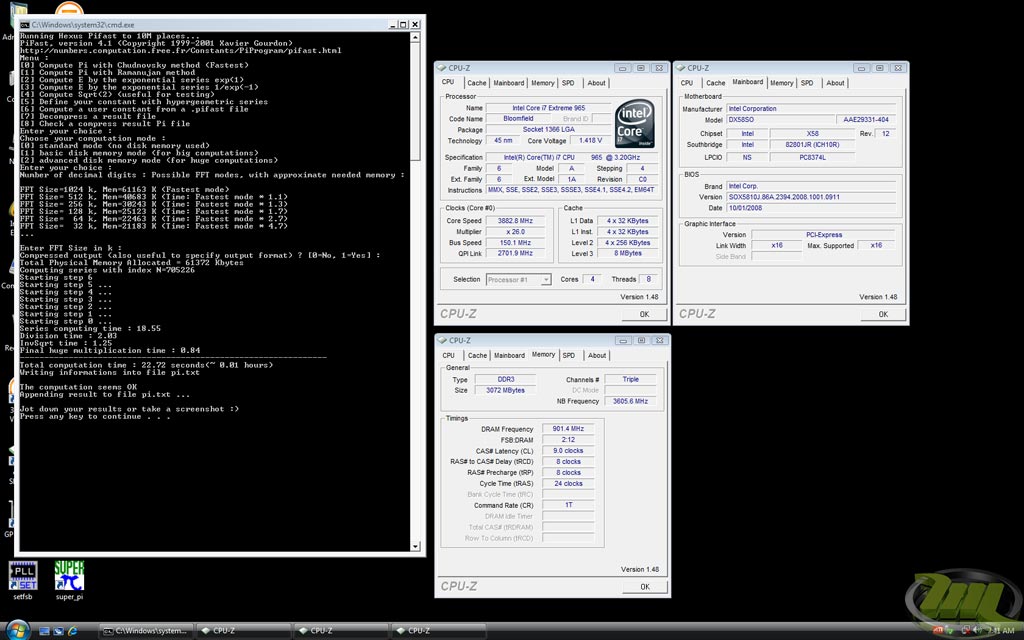
Task: Click OK in the CPU-Z processor window
Action: point(645,314)
